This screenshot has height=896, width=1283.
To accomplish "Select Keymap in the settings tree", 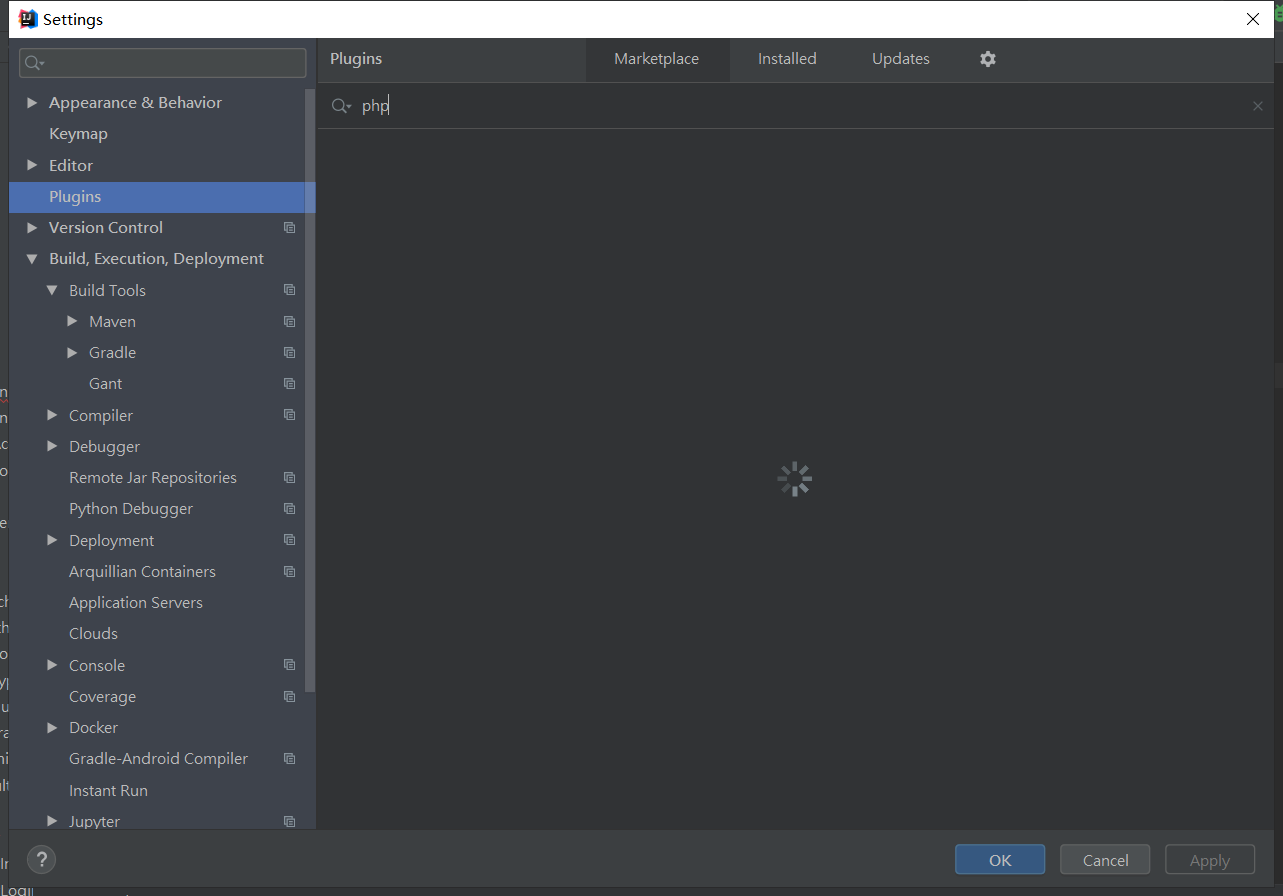I will click(x=78, y=134).
